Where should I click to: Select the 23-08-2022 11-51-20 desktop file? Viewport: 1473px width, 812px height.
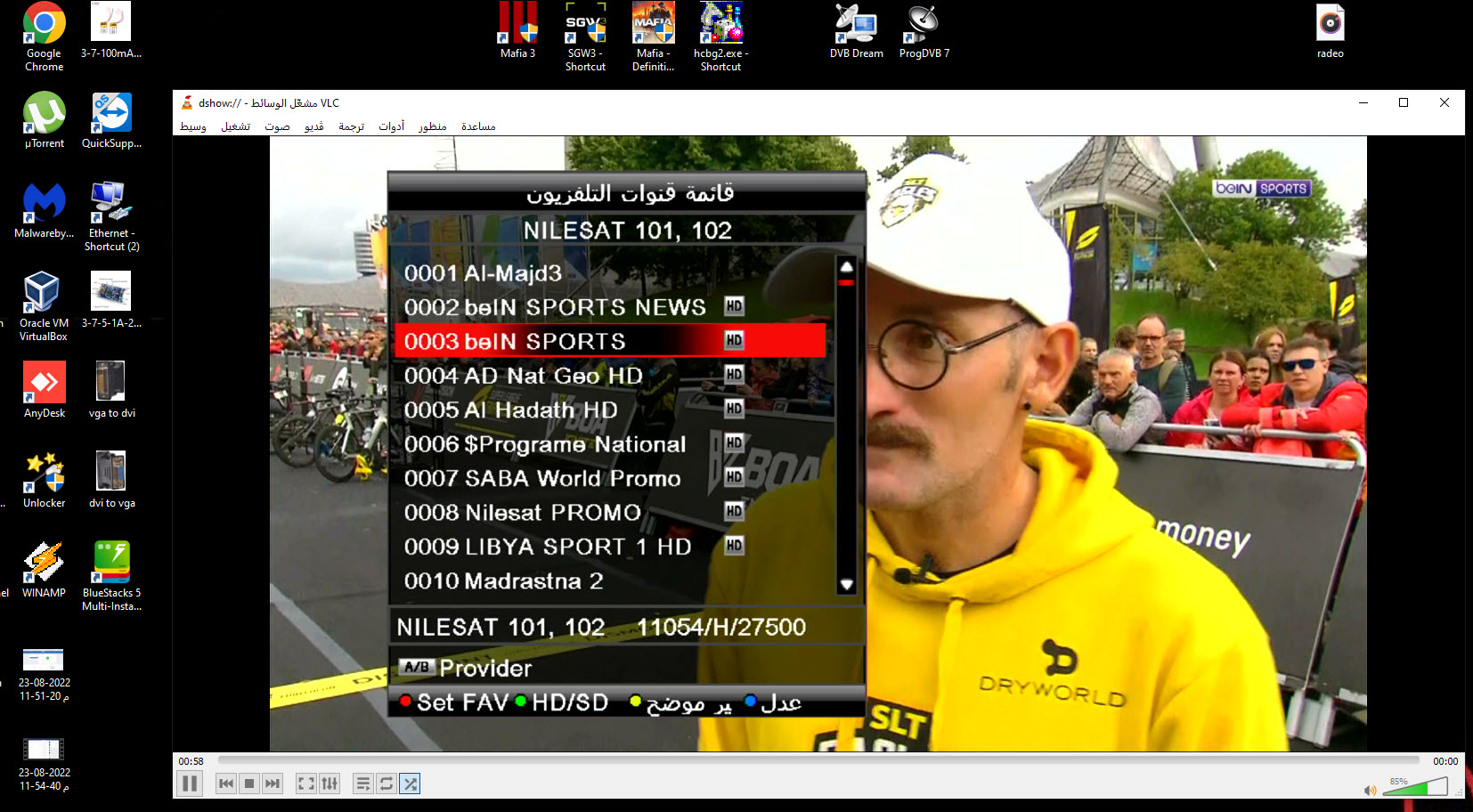[44, 674]
